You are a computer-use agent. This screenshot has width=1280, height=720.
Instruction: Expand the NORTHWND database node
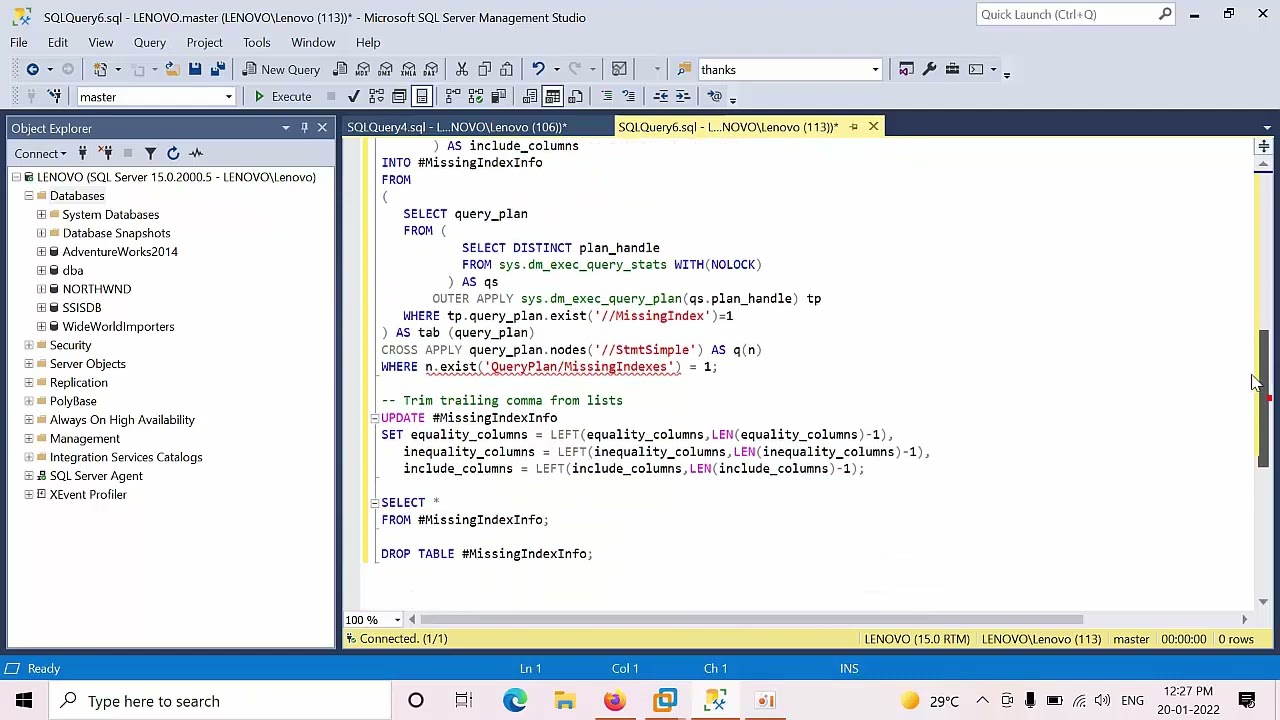point(42,289)
